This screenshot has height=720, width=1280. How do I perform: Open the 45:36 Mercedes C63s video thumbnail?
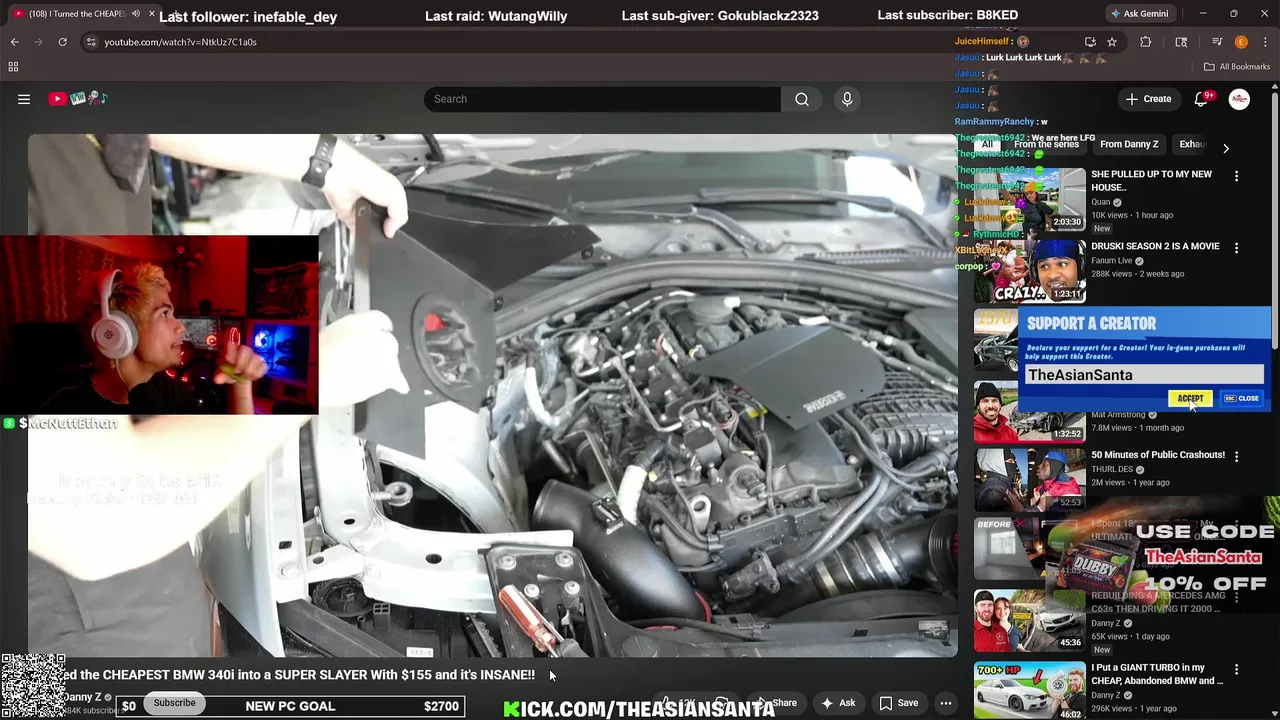pos(1029,620)
